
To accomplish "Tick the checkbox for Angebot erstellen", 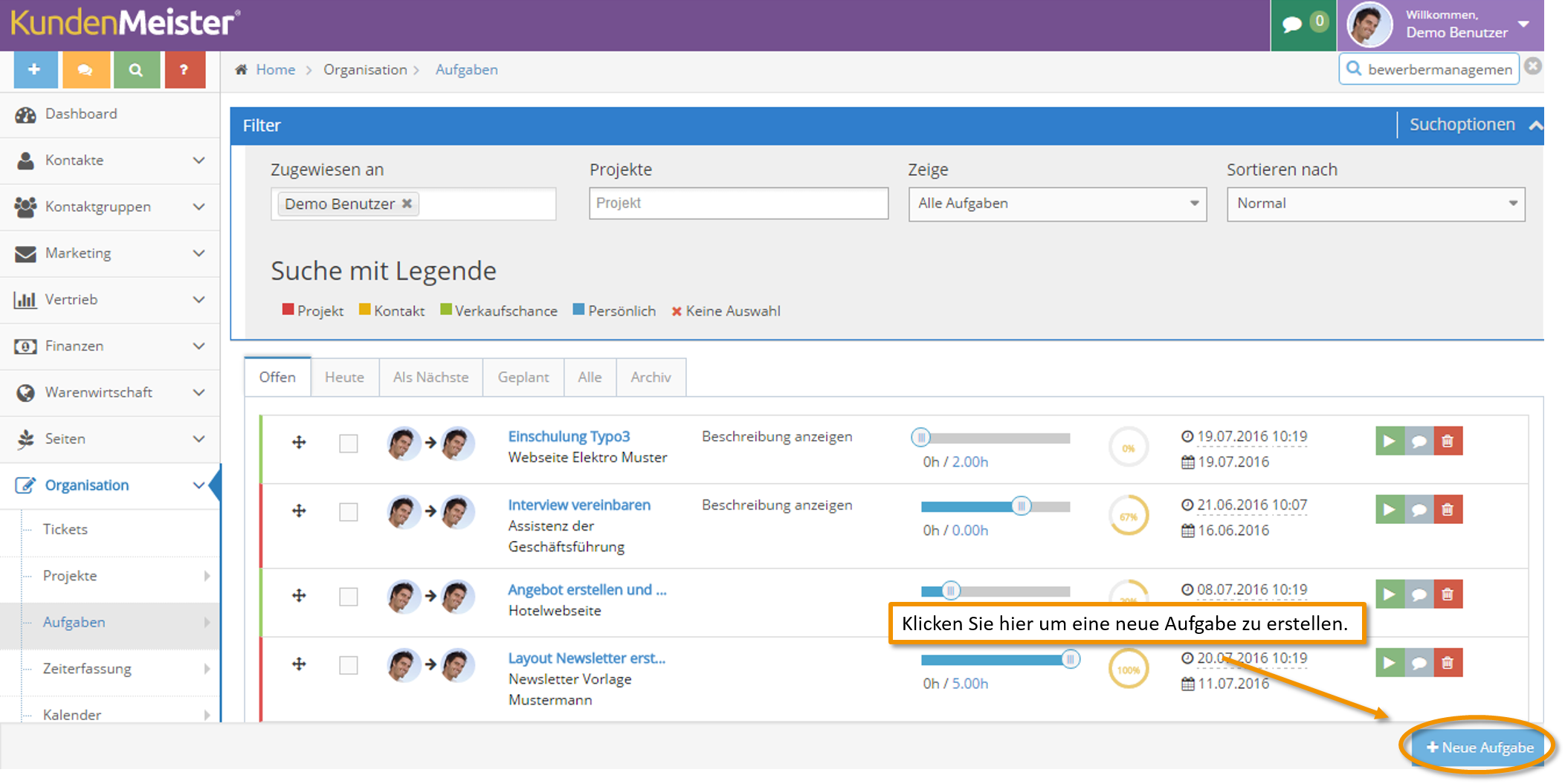I will pos(348,597).
